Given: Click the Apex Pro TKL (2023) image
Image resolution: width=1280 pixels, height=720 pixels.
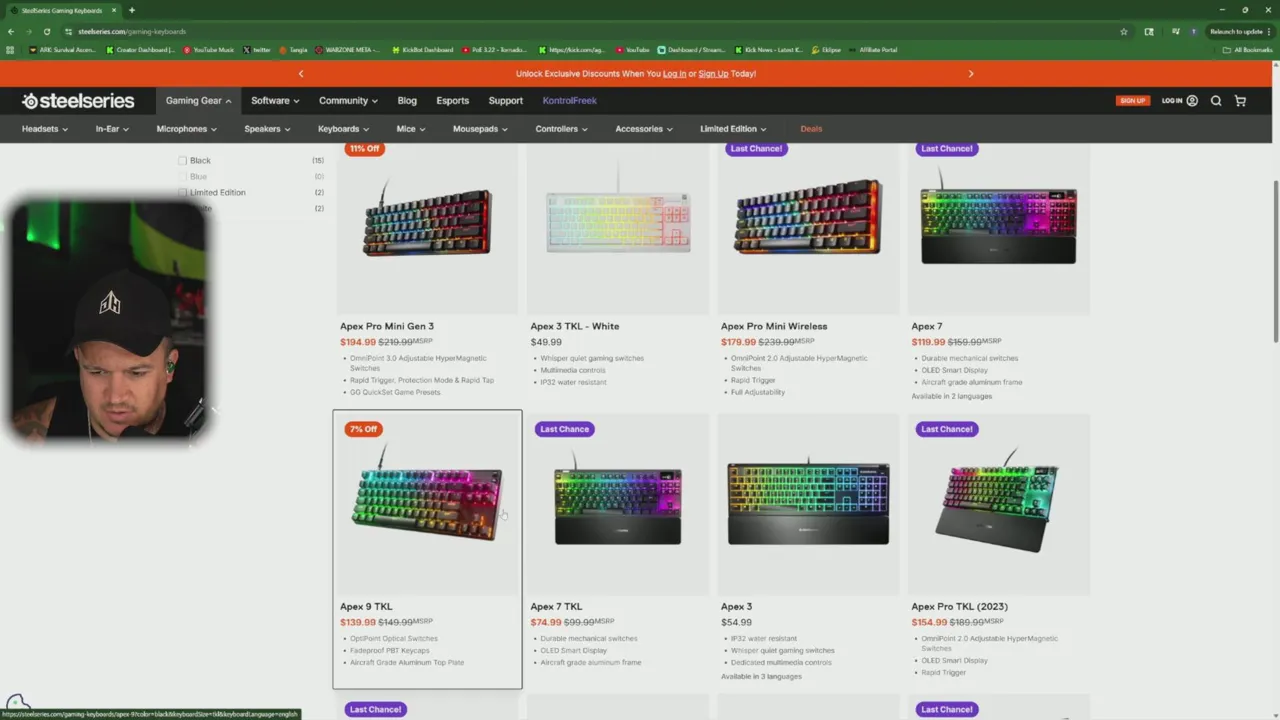Looking at the screenshot, I should click(x=999, y=503).
